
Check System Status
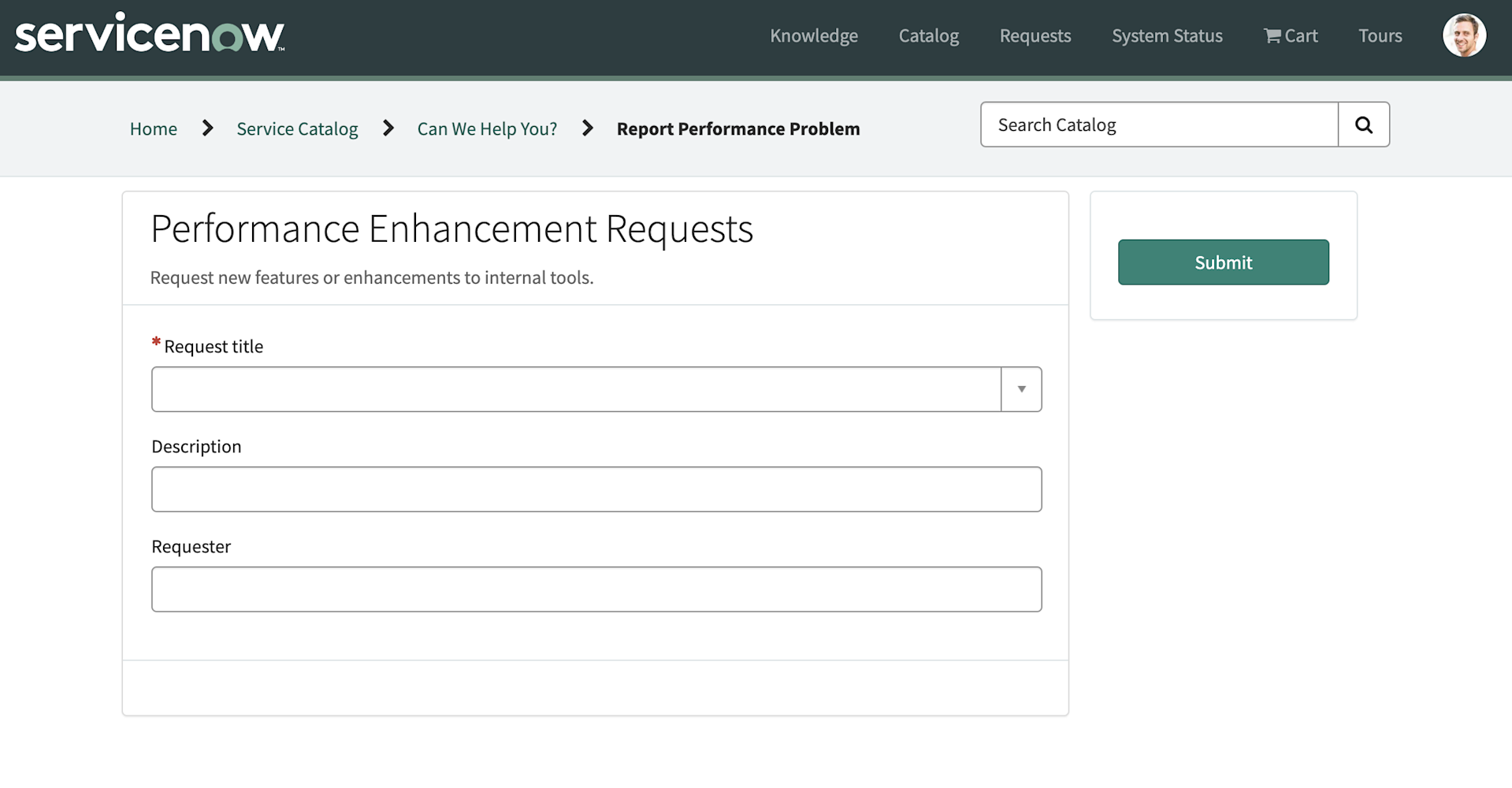point(1167,35)
